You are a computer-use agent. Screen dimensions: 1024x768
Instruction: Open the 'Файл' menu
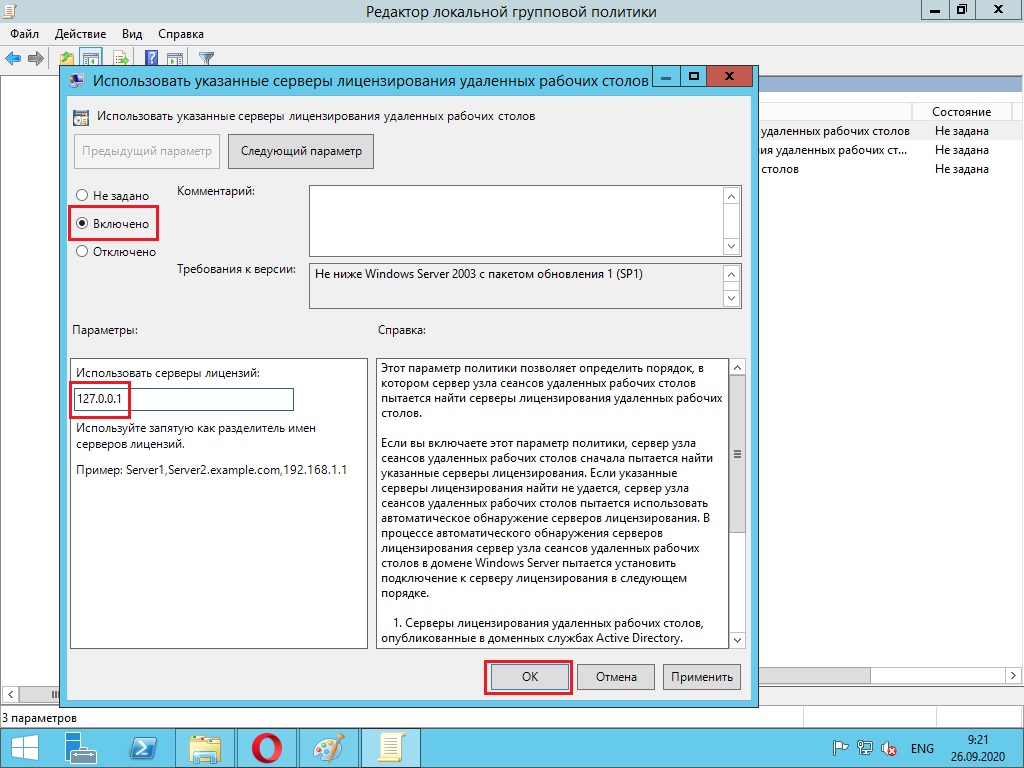[x=24, y=34]
